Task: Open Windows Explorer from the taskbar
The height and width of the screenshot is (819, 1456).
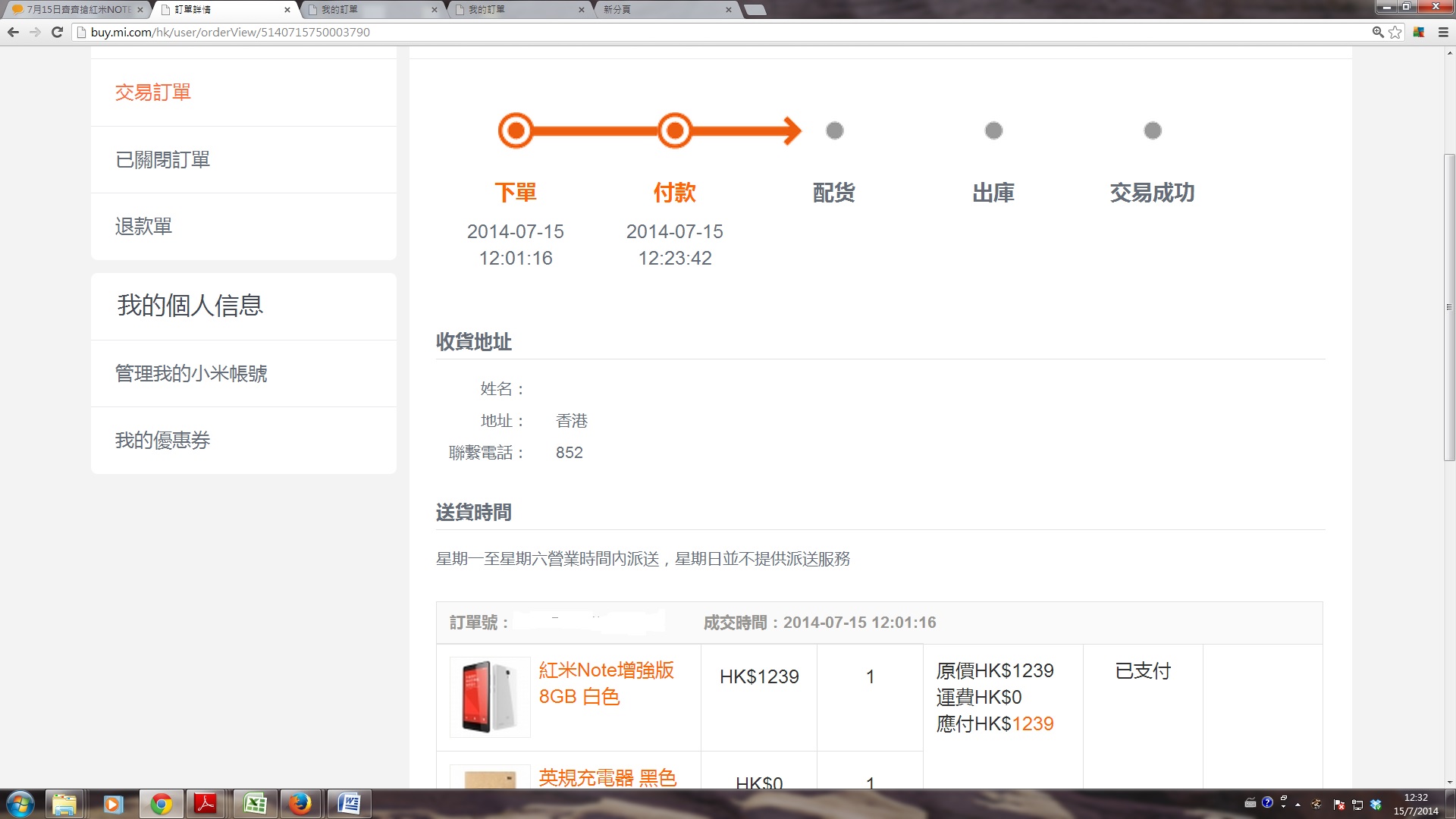Action: tap(64, 804)
